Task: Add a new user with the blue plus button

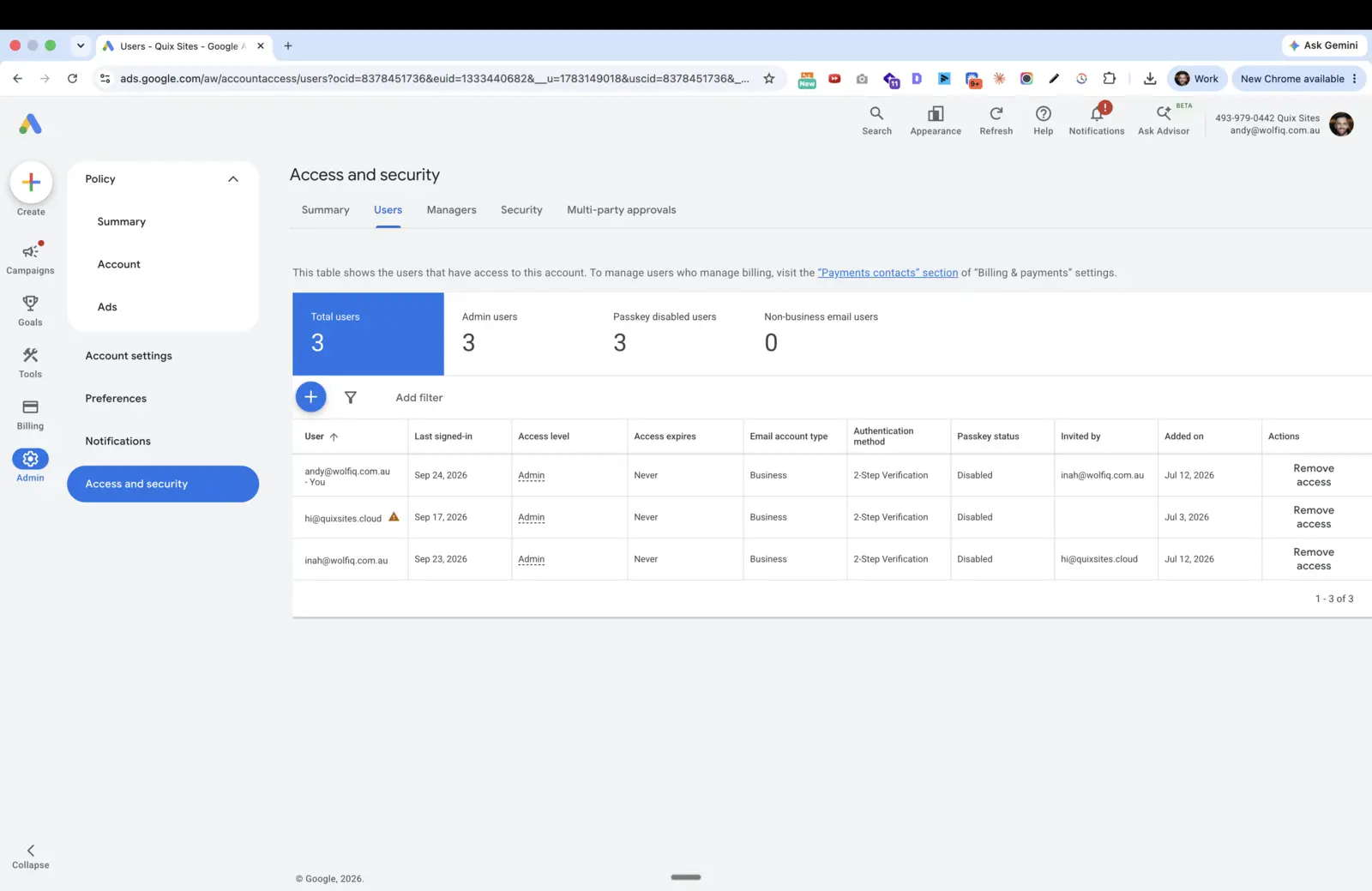Action: pyautogui.click(x=310, y=397)
